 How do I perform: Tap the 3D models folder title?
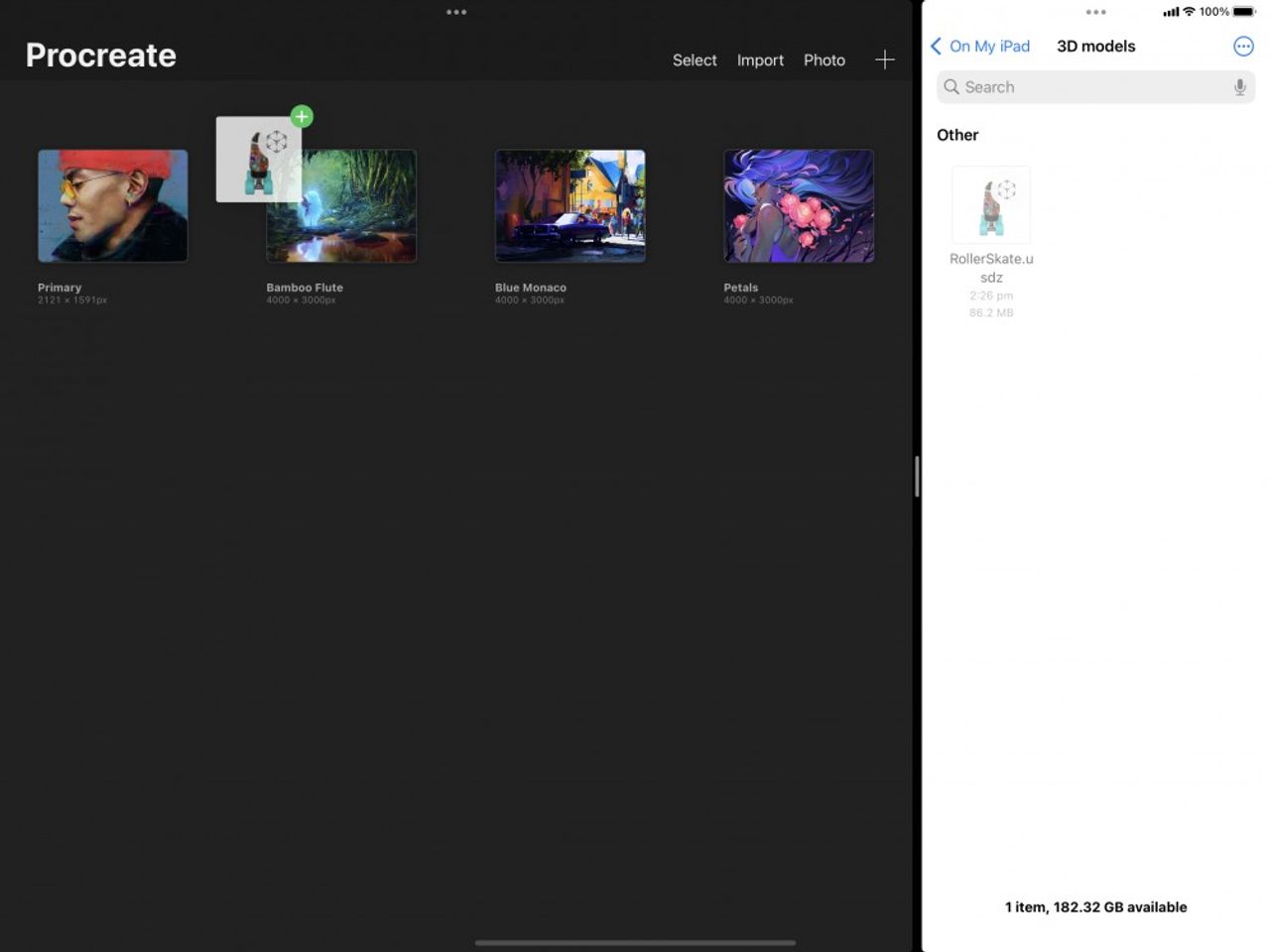click(x=1094, y=46)
